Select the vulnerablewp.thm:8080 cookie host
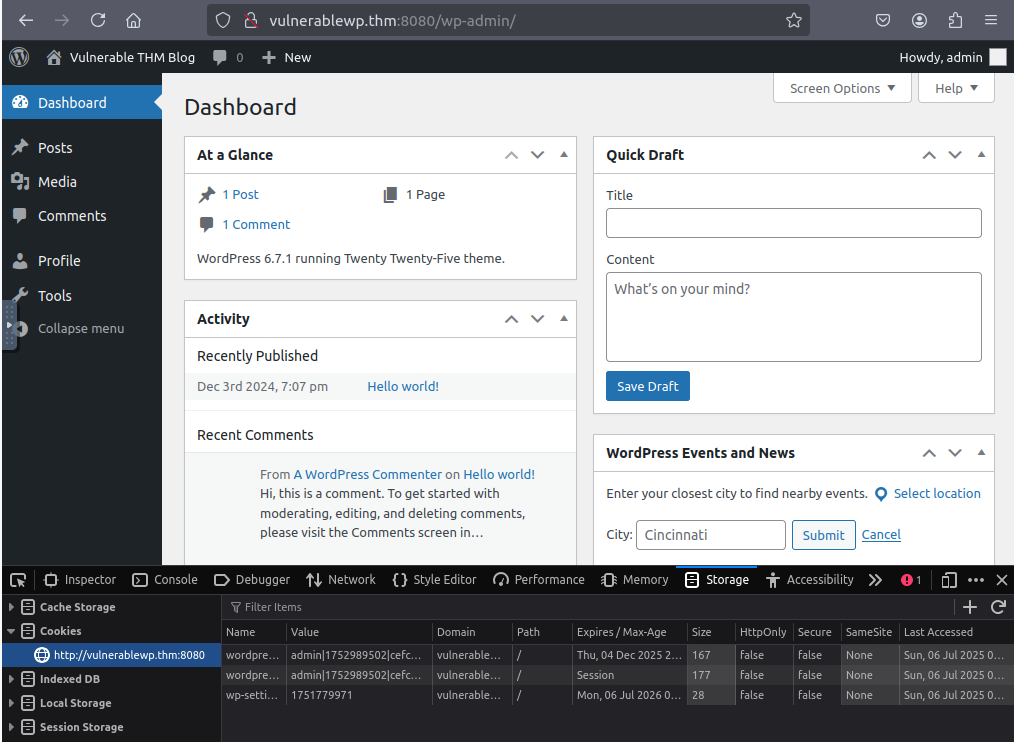1014x742 pixels. coord(112,655)
